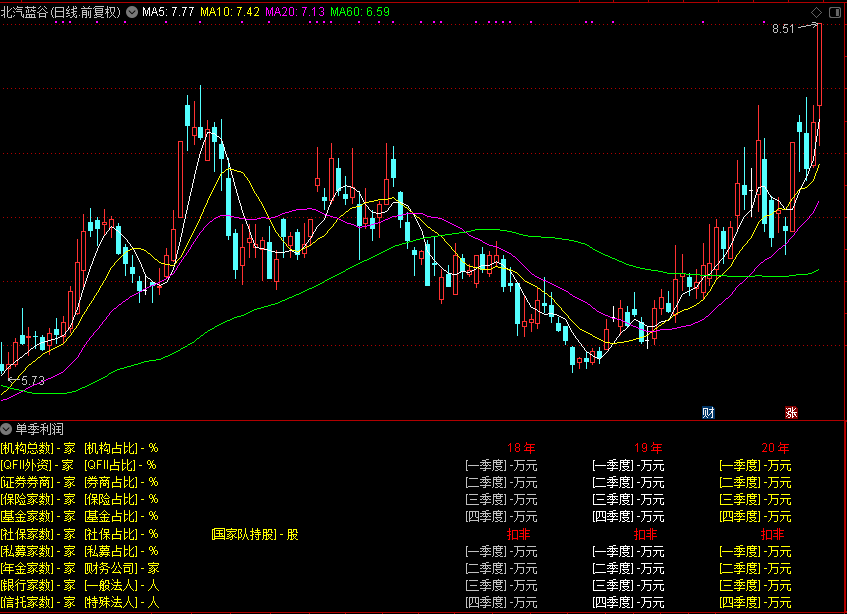Click the 18年 column header
847x614 pixels.
521,447
